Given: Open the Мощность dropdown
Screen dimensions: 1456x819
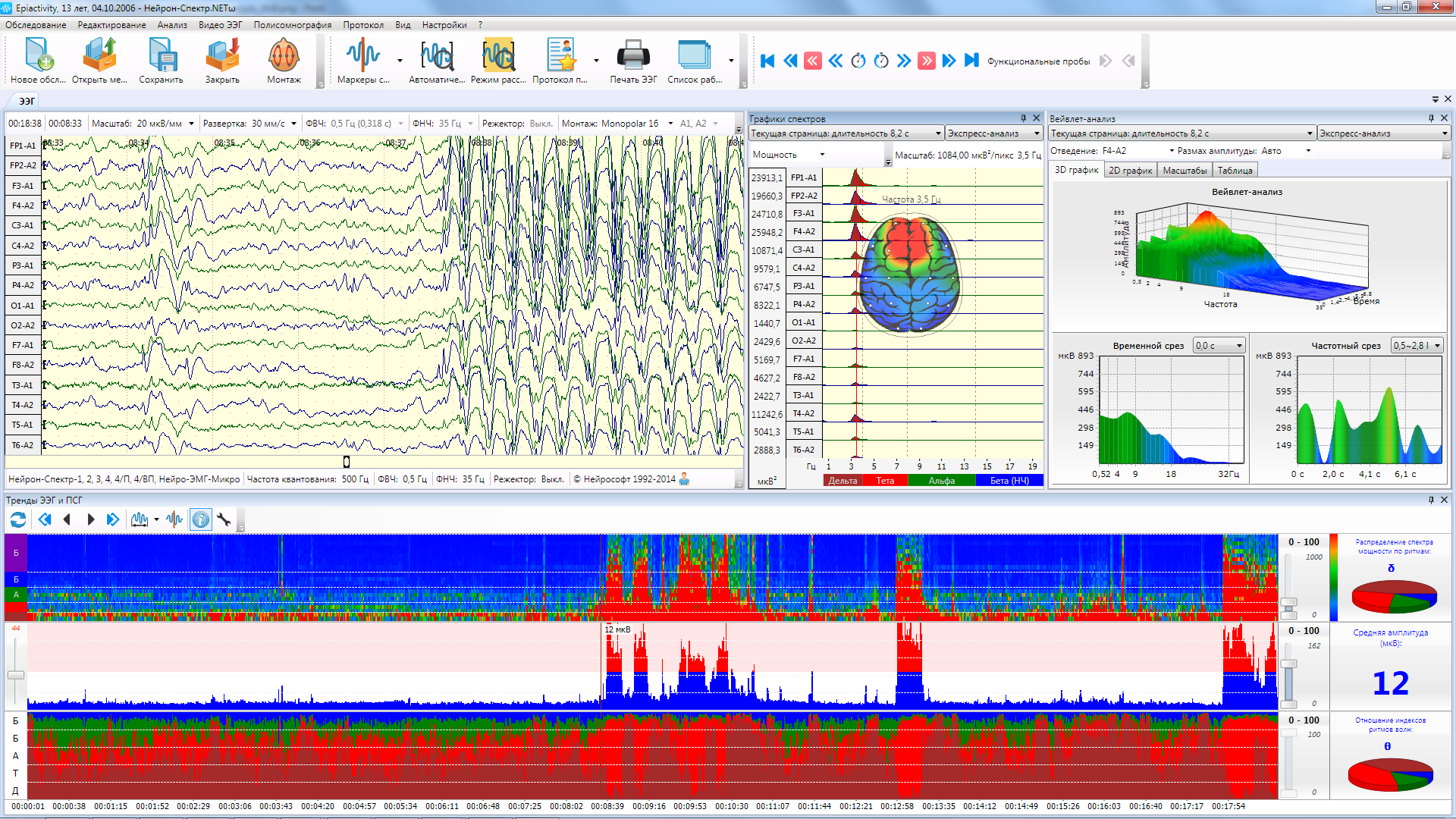Looking at the screenshot, I should (822, 155).
